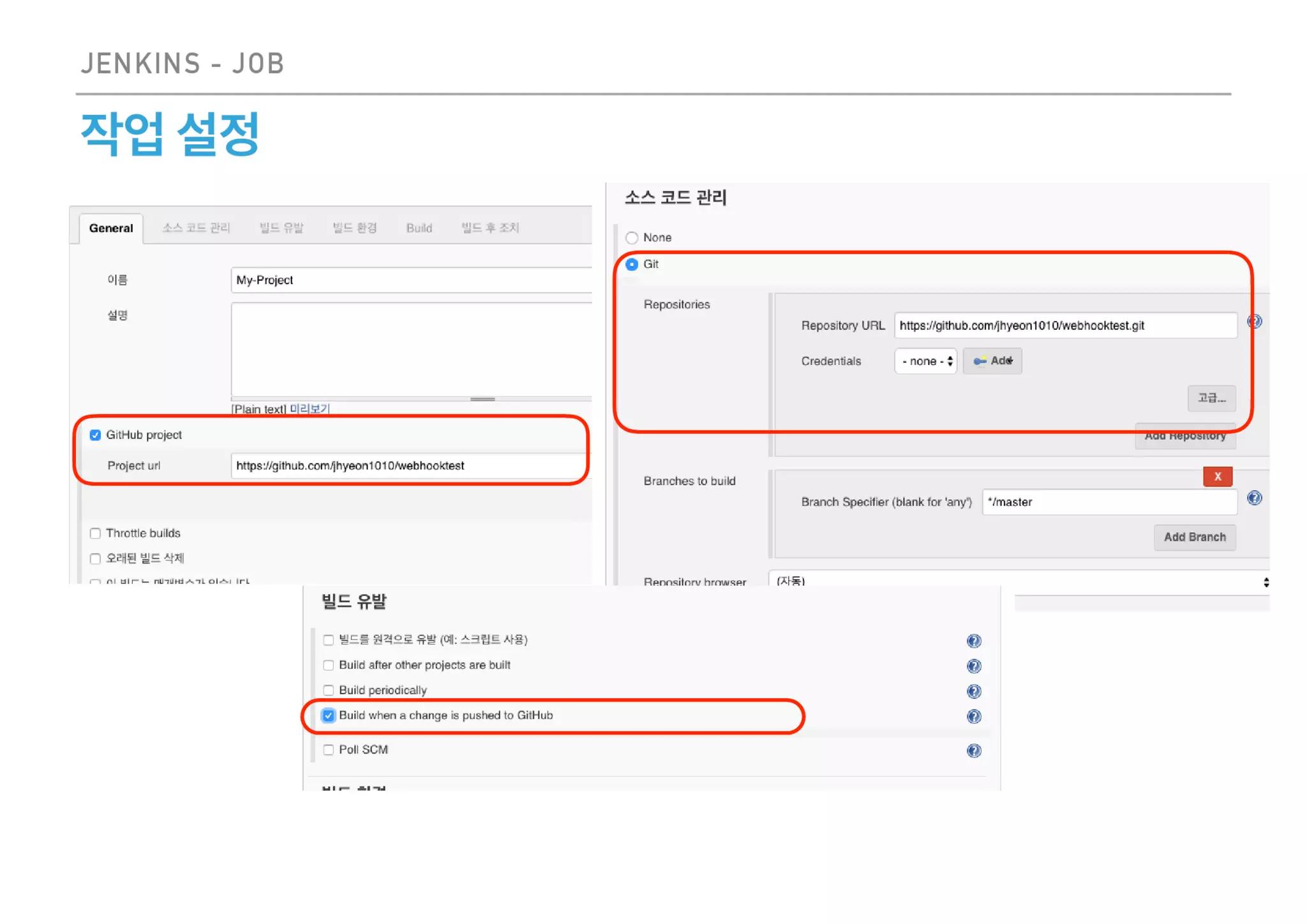Switch to the Build tab
Screen dimensions: 1307x924
[419, 228]
